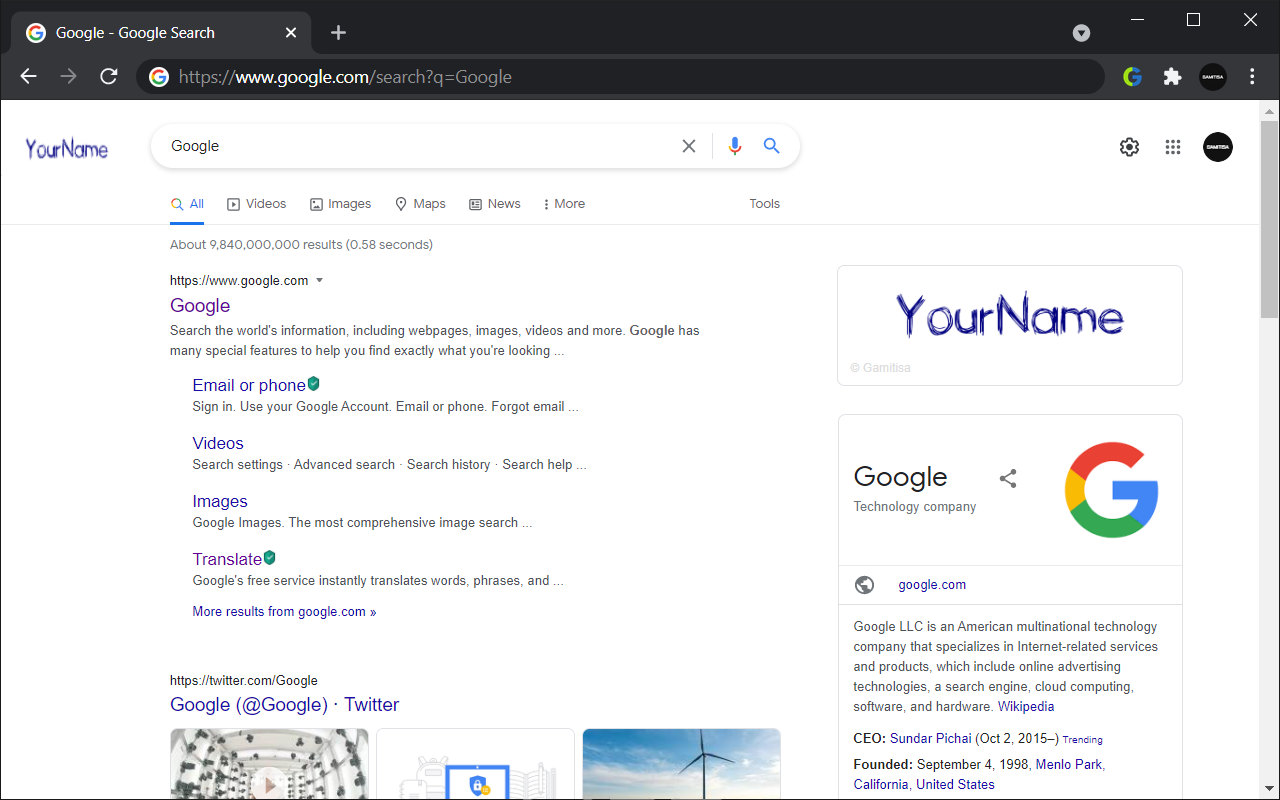Open Quick Settings gear icon
Screen dimensions: 1280x800
(1129, 147)
